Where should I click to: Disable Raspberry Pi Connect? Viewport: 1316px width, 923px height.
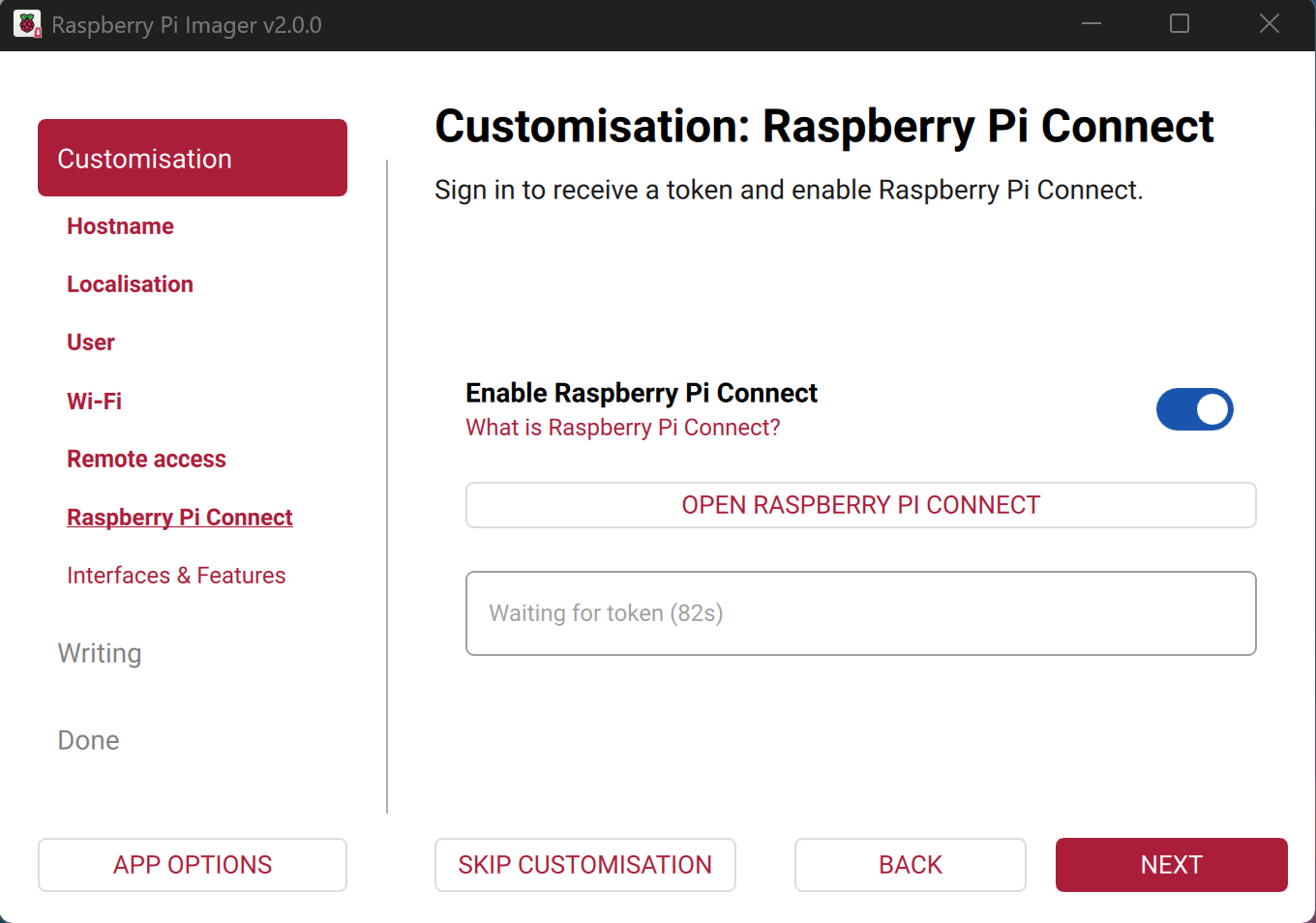point(1195,409)
